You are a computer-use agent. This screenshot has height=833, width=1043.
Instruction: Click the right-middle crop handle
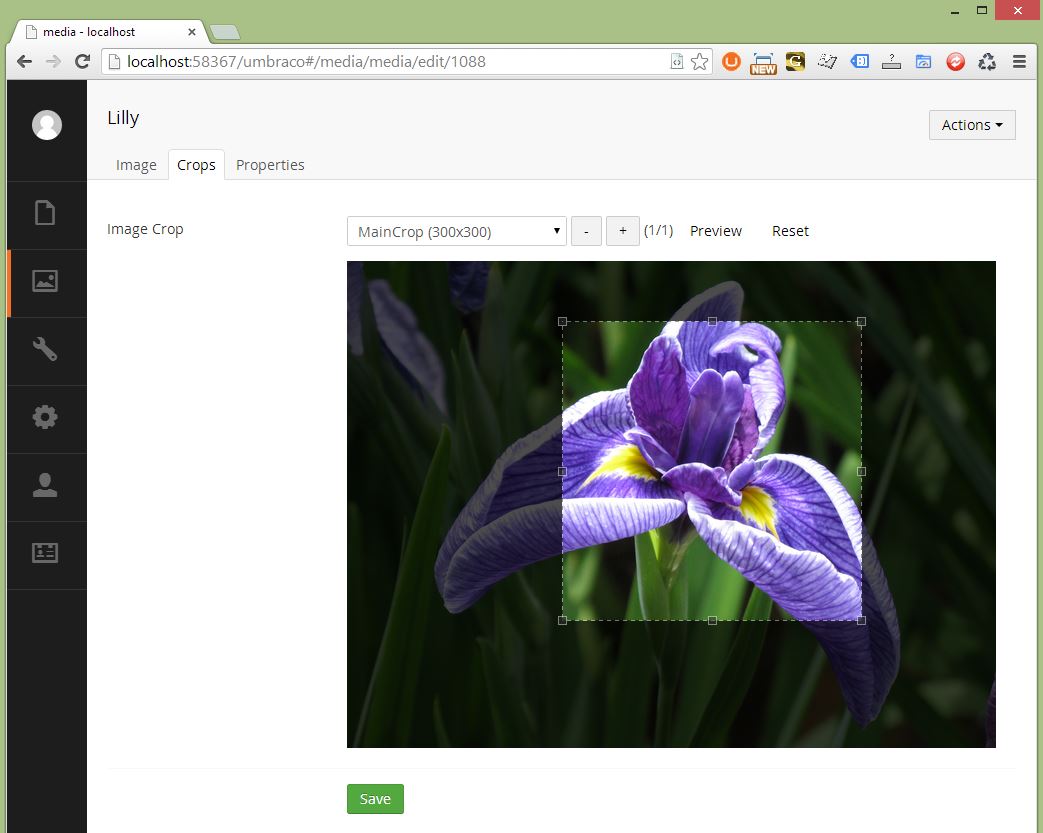(x=861, y=471)
